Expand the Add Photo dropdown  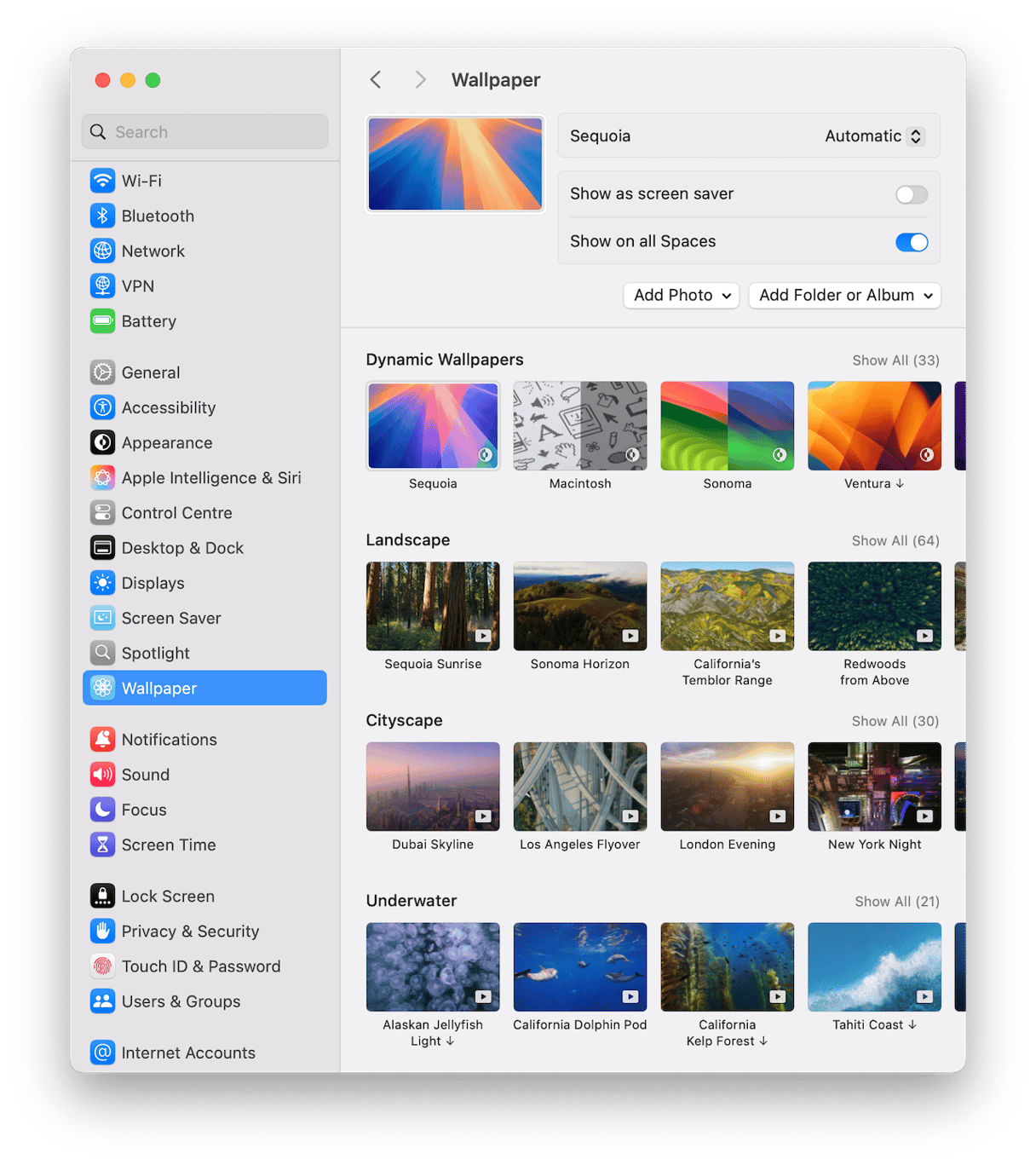(x=682, y=296)
